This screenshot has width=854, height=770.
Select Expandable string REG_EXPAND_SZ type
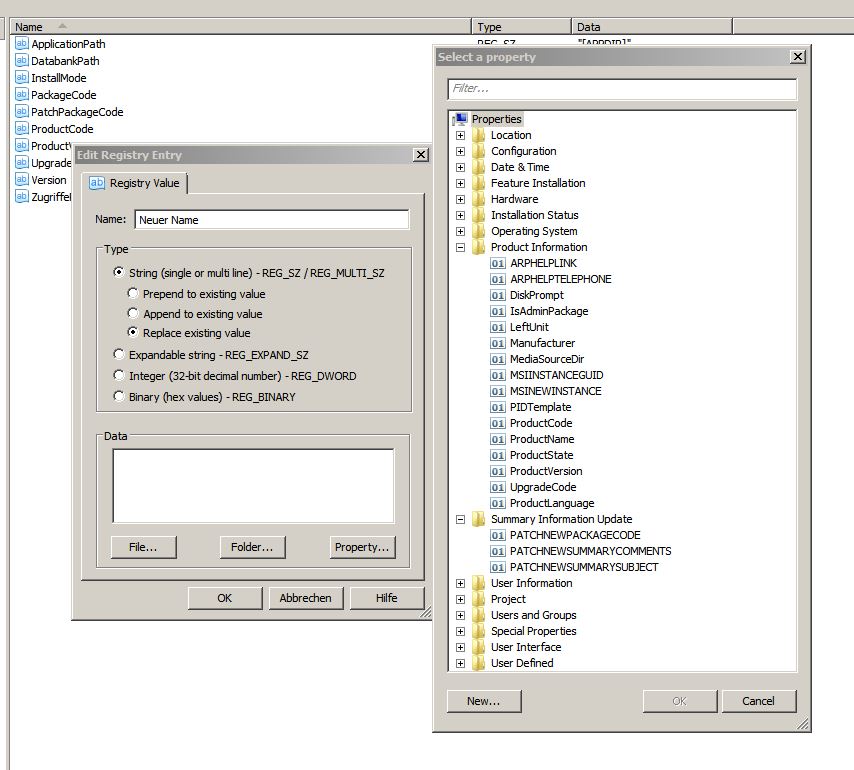tap(120, 355)
